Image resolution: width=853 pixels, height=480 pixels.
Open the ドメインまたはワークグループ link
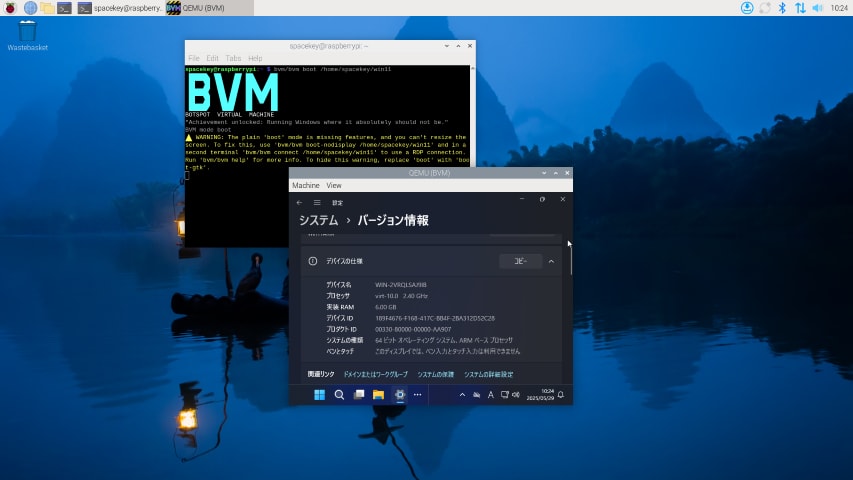(375, 374)
